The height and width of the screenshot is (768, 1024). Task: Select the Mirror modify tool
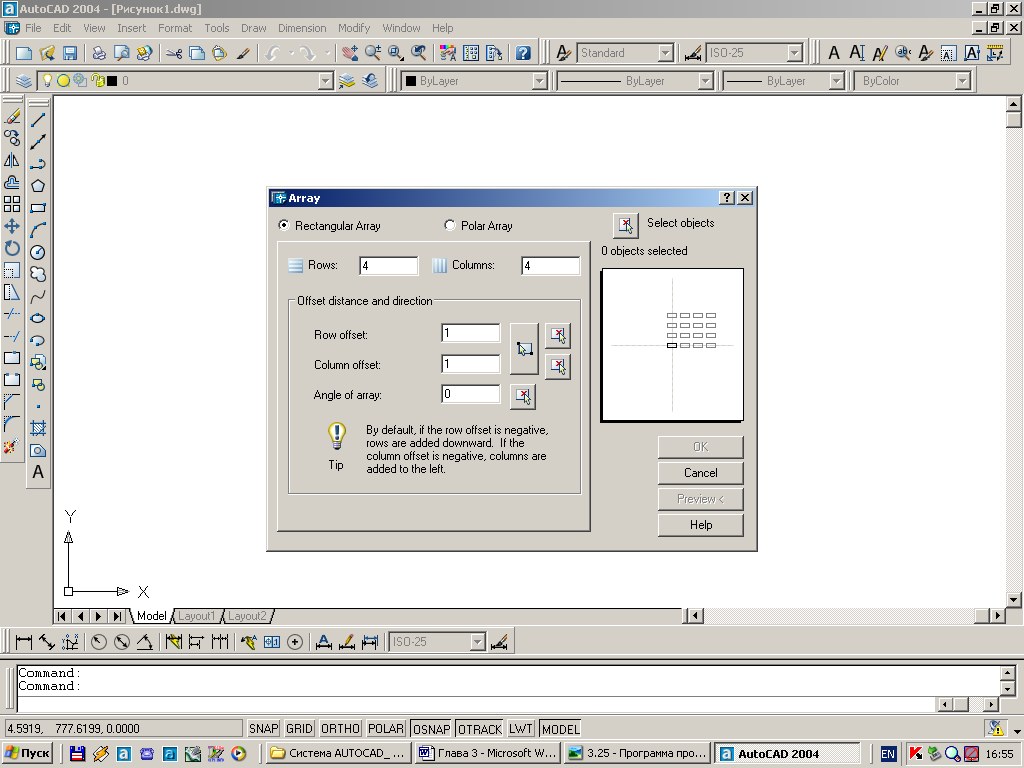click(x=12, y=160)
